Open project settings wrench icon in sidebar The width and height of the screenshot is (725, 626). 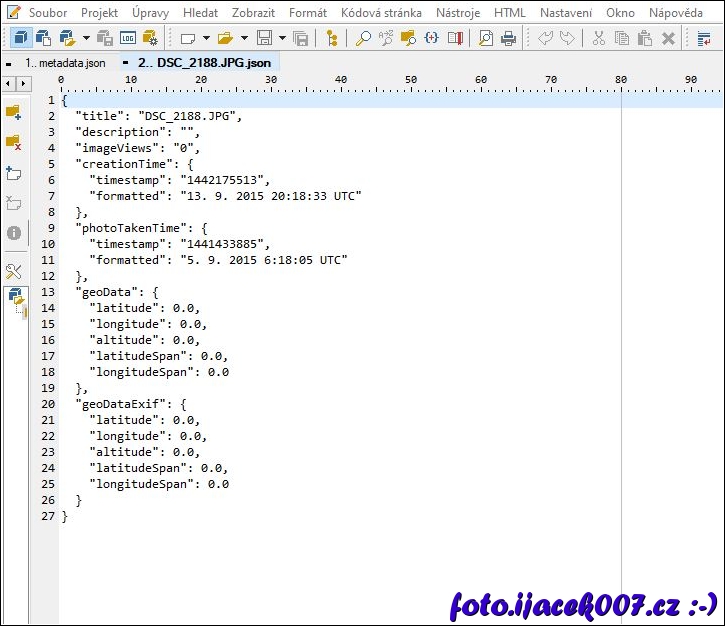click(14, 271)
